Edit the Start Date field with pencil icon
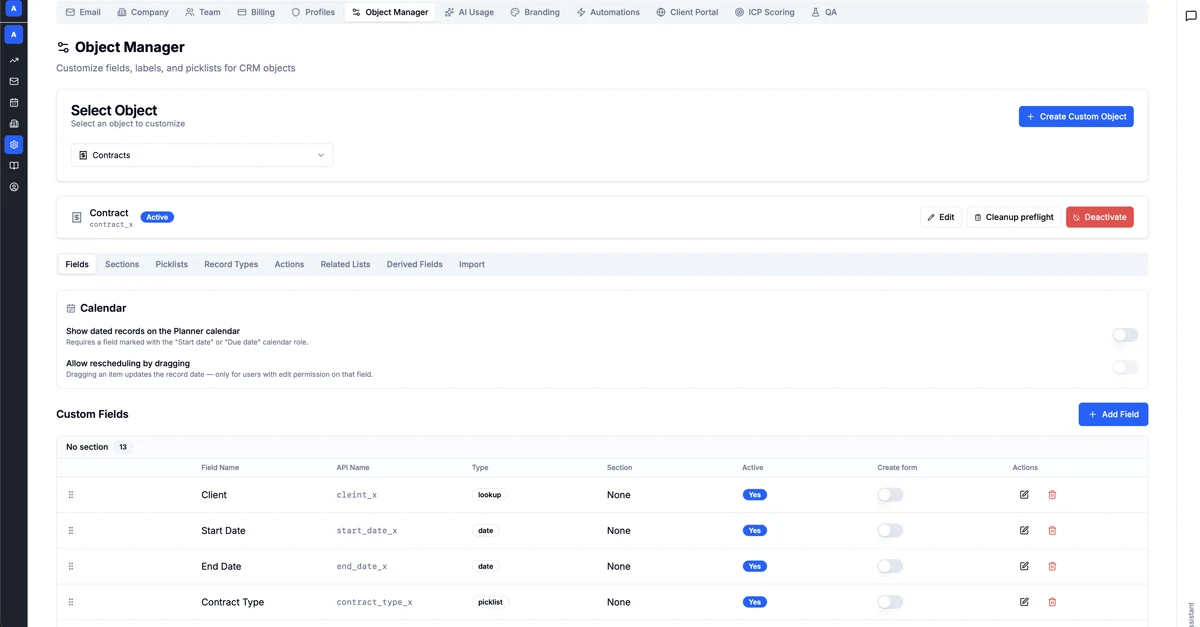 1024,531
